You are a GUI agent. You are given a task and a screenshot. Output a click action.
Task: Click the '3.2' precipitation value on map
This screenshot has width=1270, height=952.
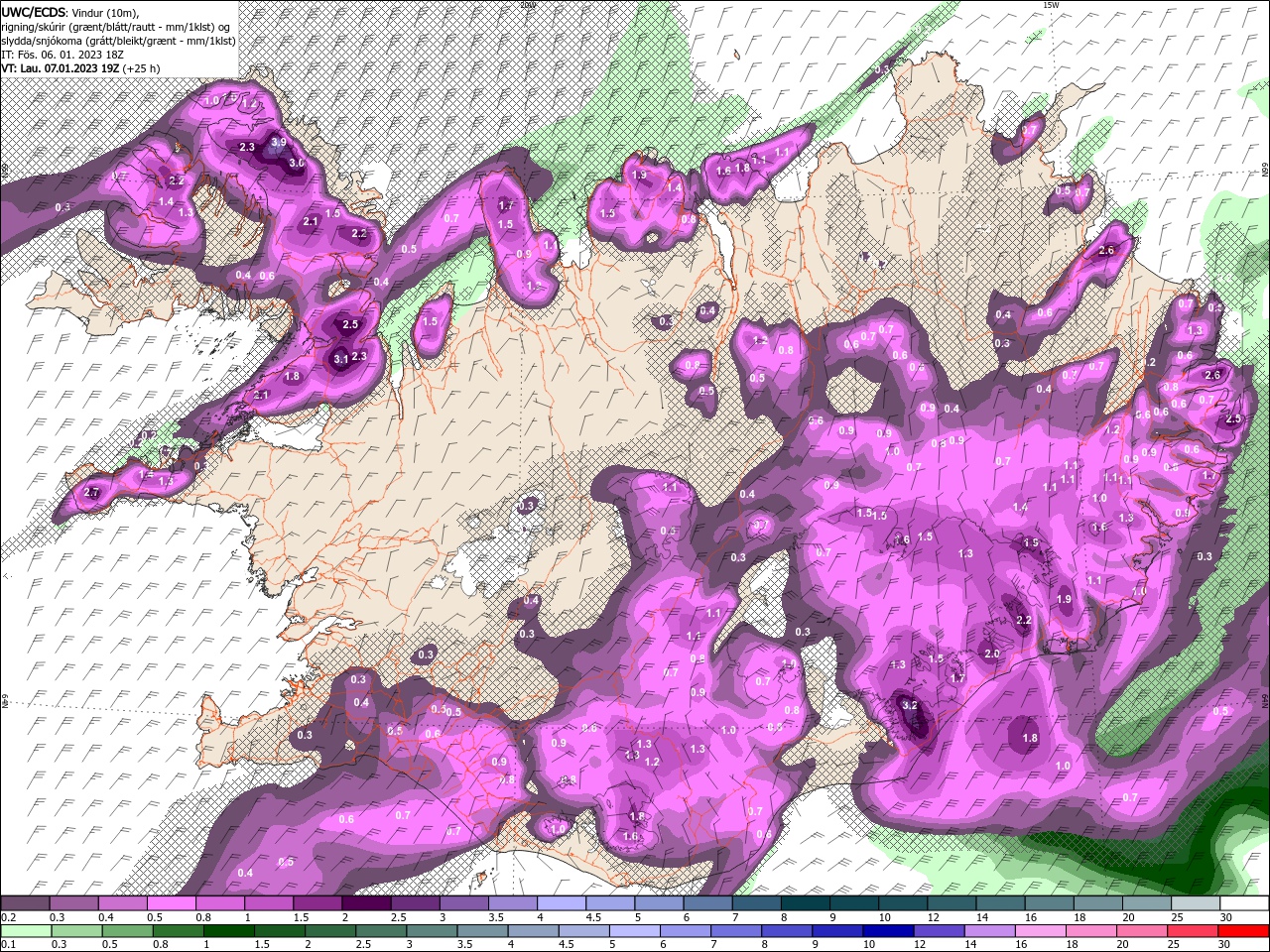click(x=910, y=704)
